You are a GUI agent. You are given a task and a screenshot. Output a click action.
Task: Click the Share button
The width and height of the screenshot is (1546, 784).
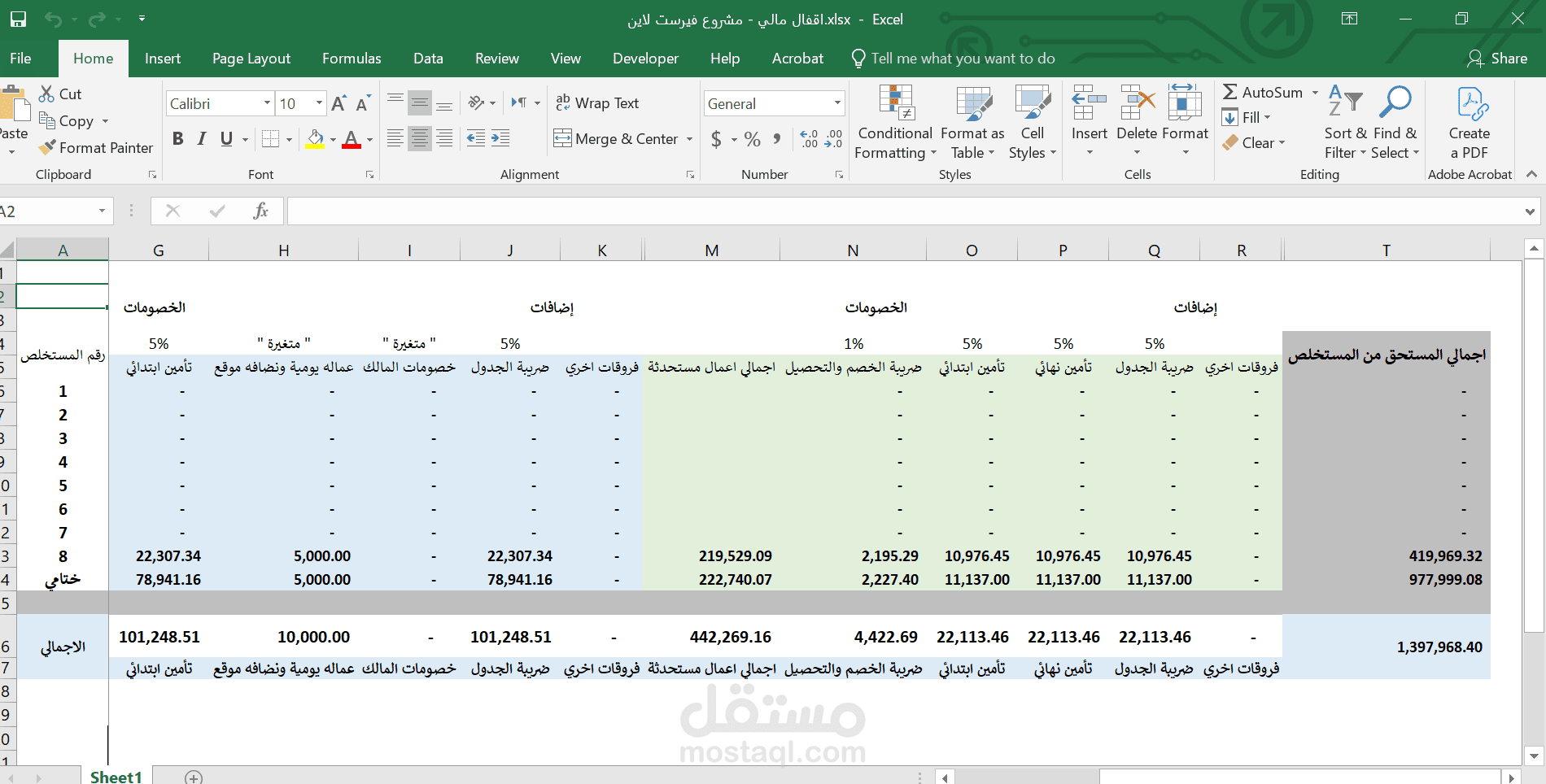(1498, 59)
